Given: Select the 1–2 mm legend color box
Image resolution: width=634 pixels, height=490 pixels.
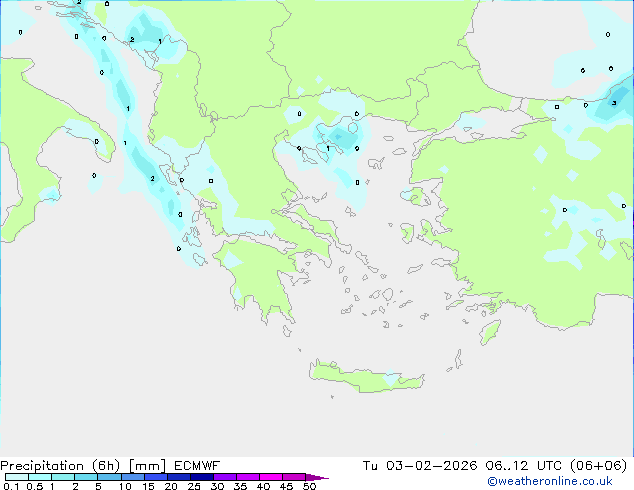Looking at the screenshot, I should point(63,477).
